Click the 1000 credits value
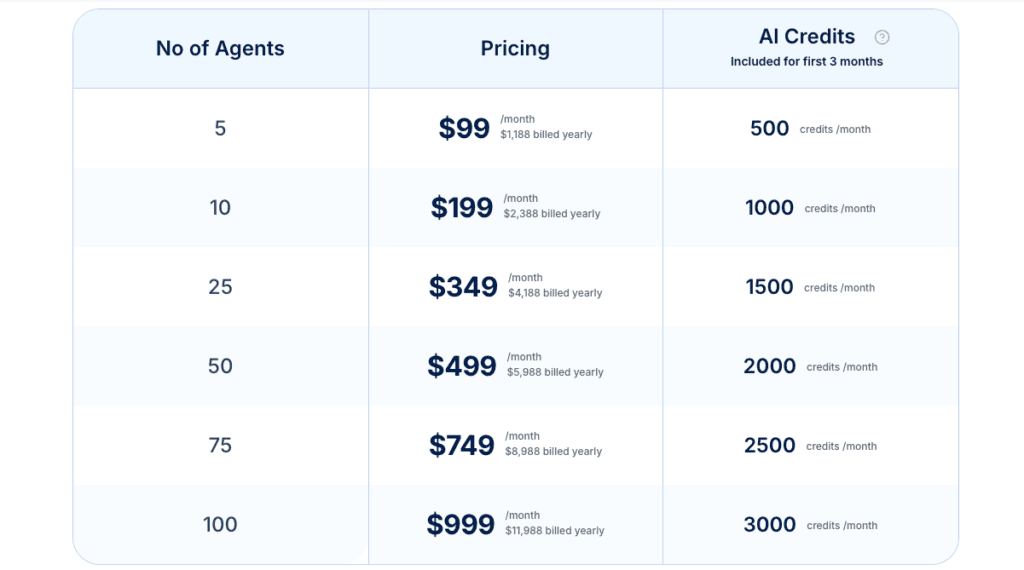1024x570 pixels. pyautogui.click(x=769, y=208)
